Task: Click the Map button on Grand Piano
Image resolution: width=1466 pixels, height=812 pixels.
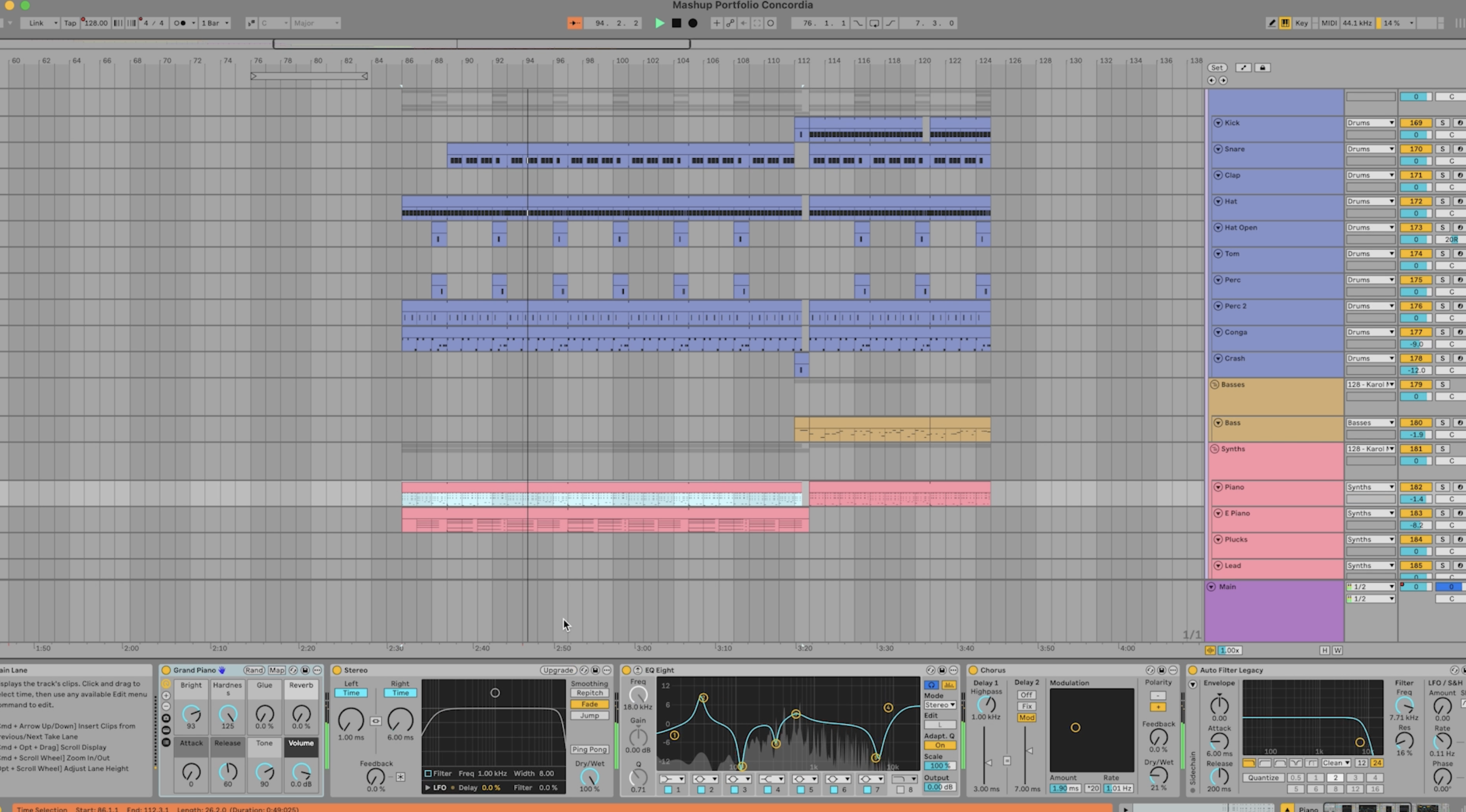Action: (277, 670)
